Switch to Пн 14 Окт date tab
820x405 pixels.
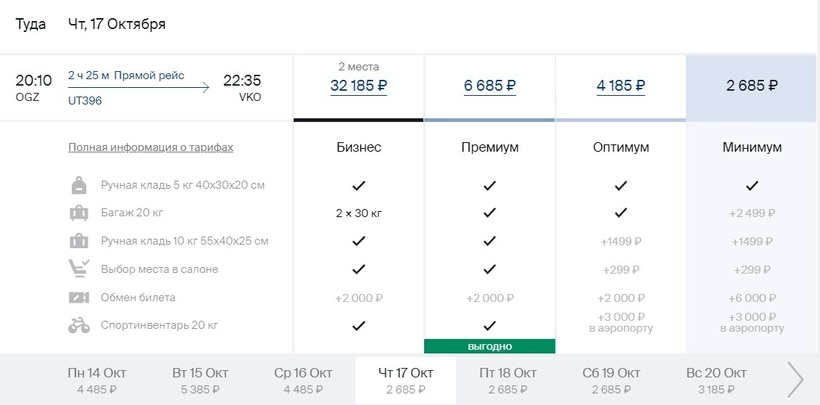pyautogui.click(x=97, y=381)
